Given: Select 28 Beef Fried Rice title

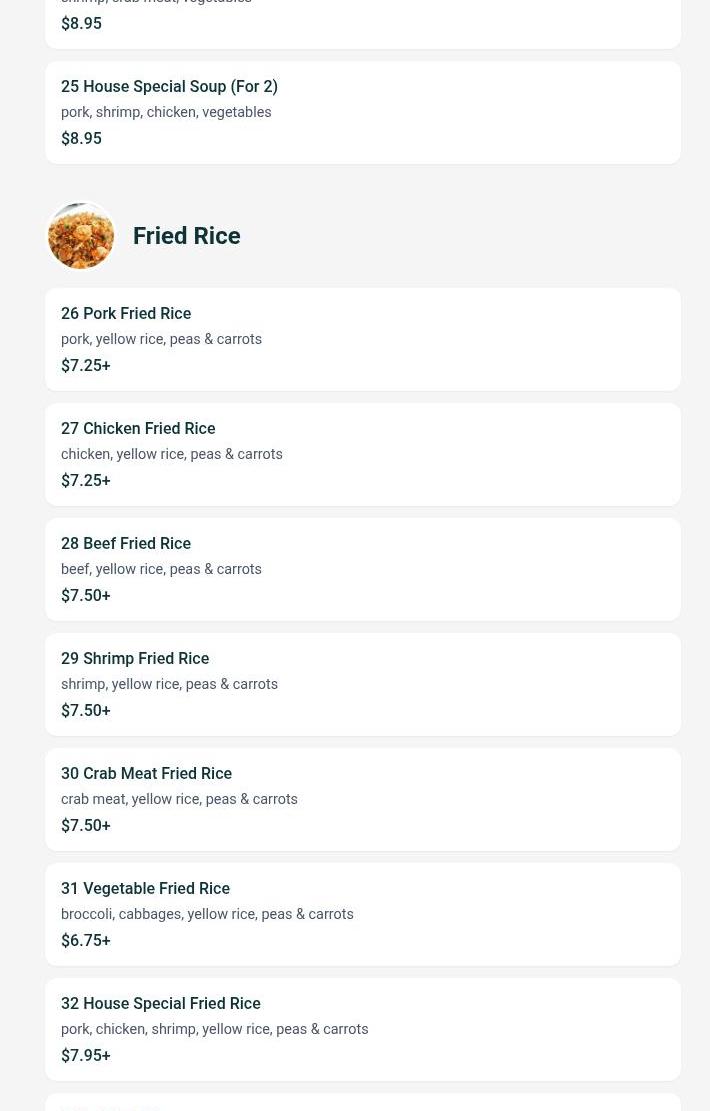Looking at the screenshot, I should pyautogui.click(x=126, y=544).
